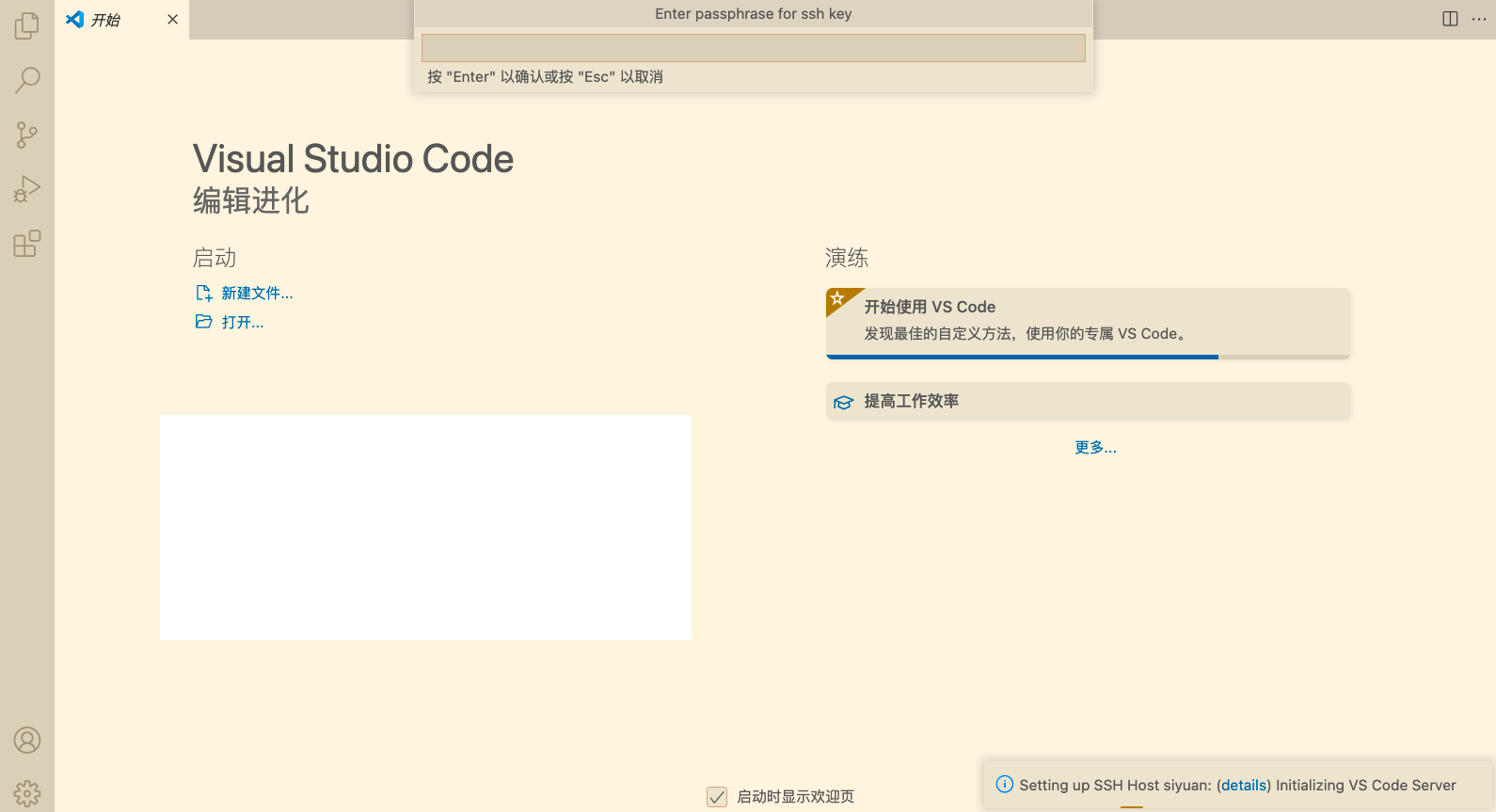Toggle the 启动时显示欢迎页 checkbox
This screenshot has height=812, width=1496.
tap(717, 797)
